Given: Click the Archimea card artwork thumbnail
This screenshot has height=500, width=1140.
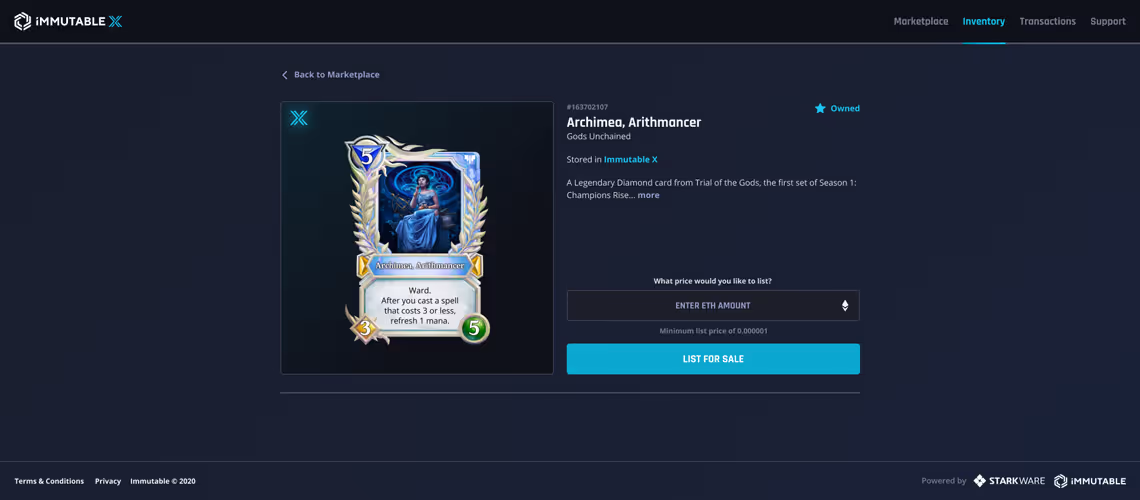Looking at the screenshot, I should [417, 240].
